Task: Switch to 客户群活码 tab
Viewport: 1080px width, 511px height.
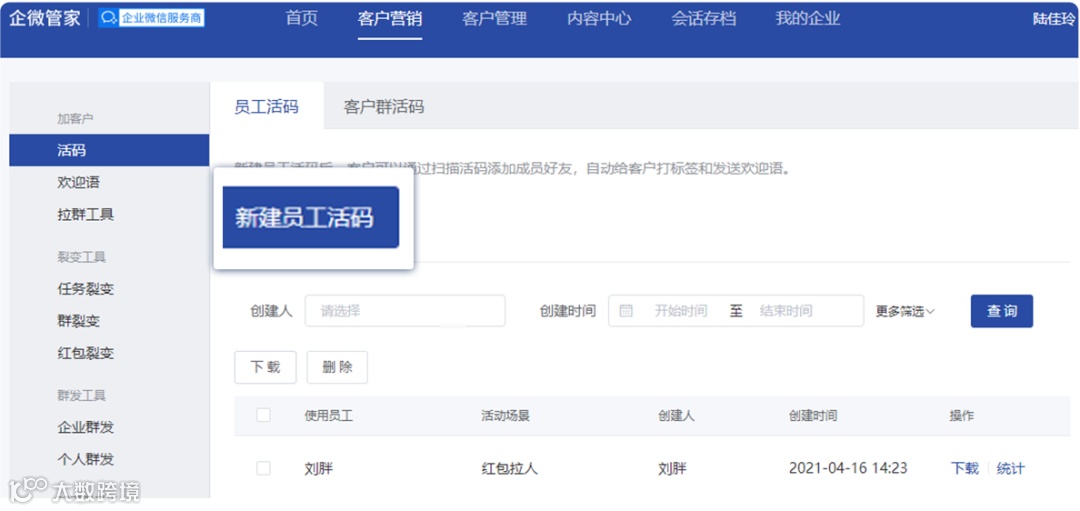Action: [x=384, y=107]
